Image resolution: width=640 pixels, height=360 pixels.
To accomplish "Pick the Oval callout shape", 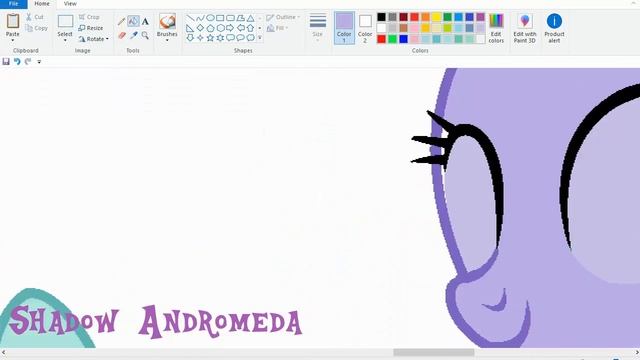I will 240,38.
